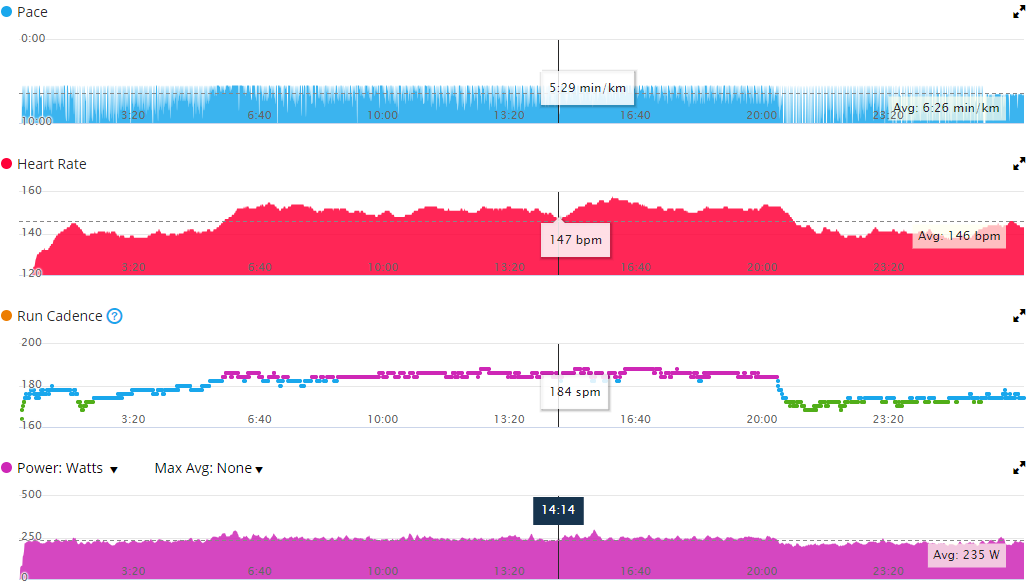Viewport: 1030px width, 587px height.
Task: Select the Avg: 146 bpm label
Action: tap(958, 237)
